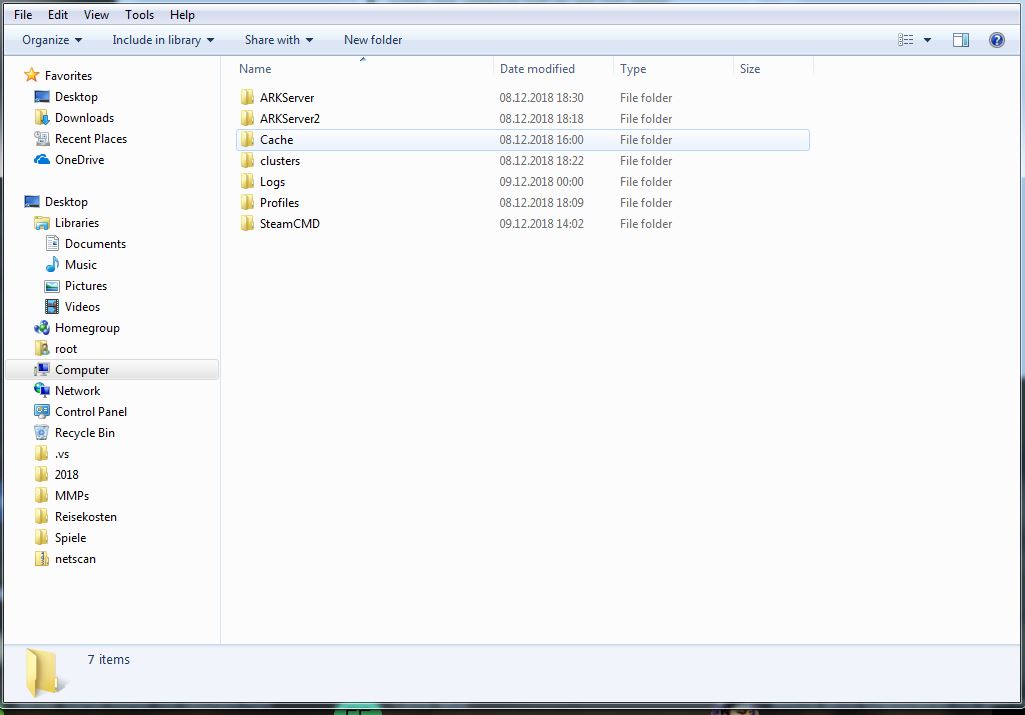Open the MMPs folder in sidebar
Screen dimensions: 1025x715
coord(72,495)
